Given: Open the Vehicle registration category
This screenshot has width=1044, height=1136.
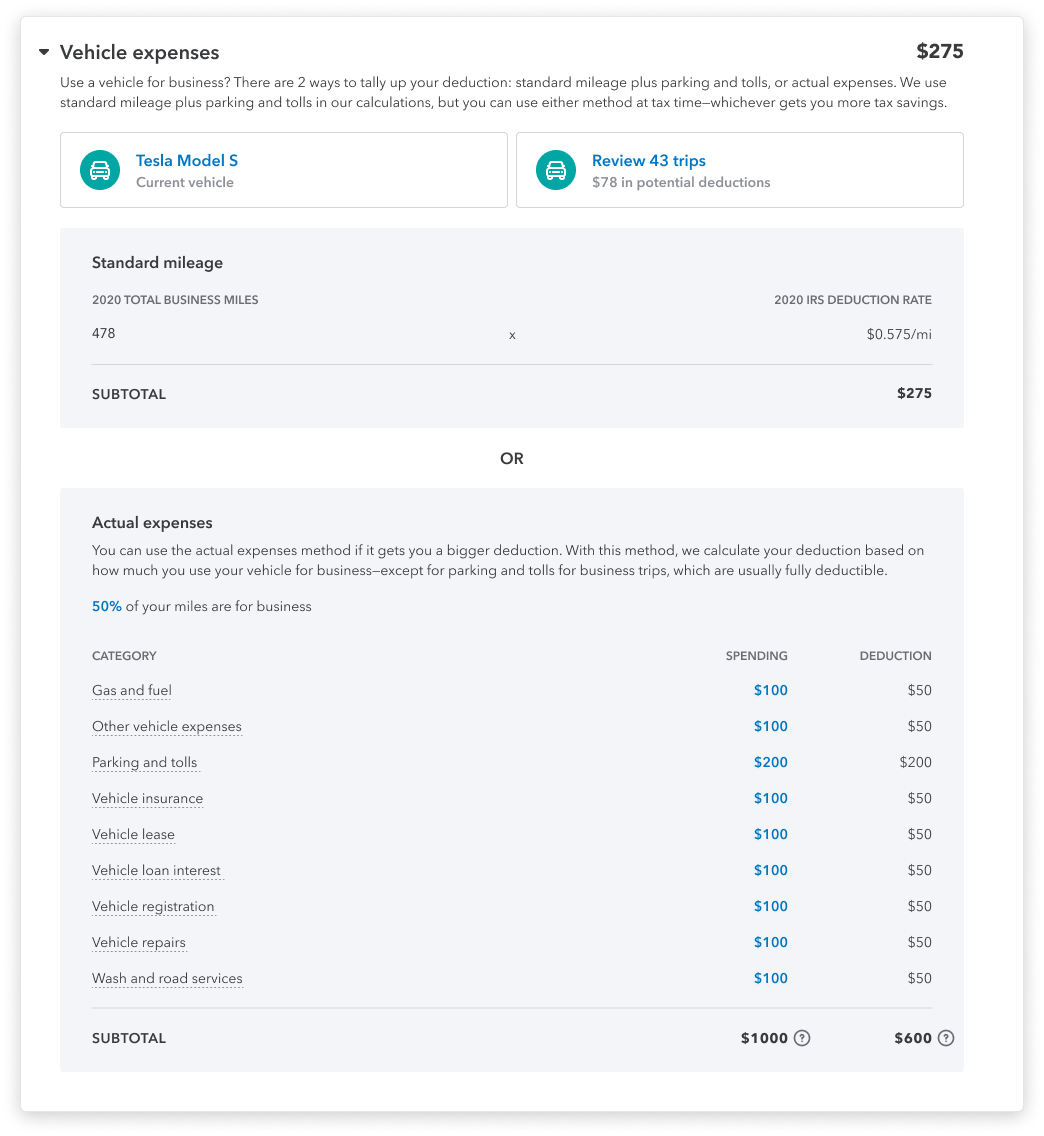Looking at the screenshot, I should pos(153,907).
